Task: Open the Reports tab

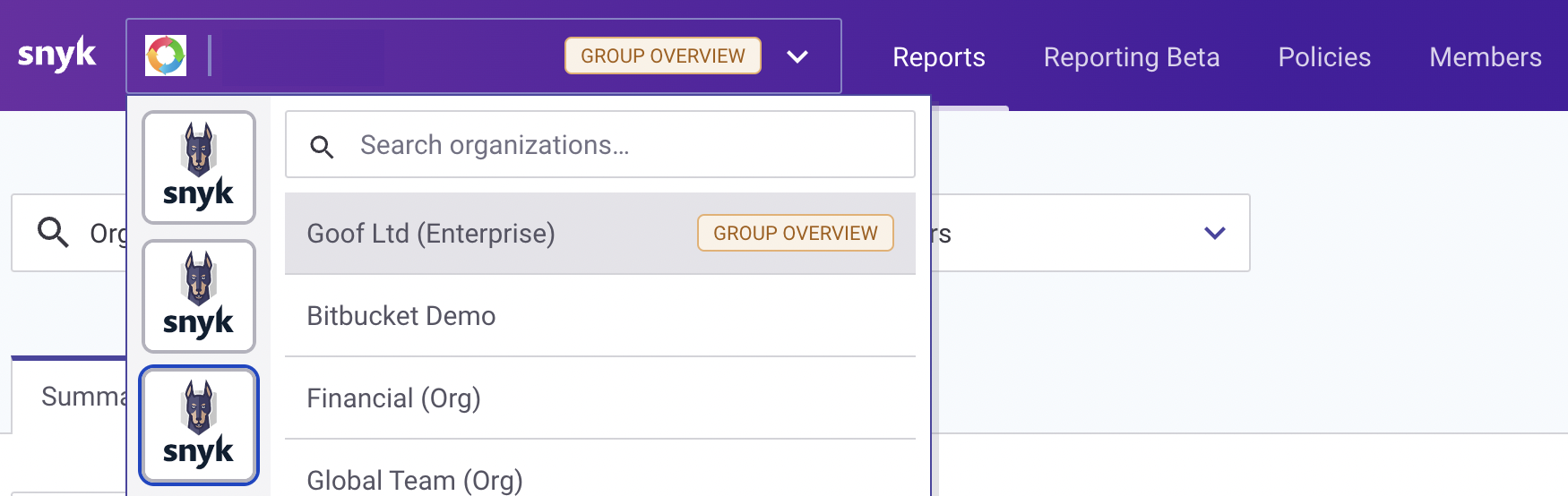Action: tap(939, 57)
